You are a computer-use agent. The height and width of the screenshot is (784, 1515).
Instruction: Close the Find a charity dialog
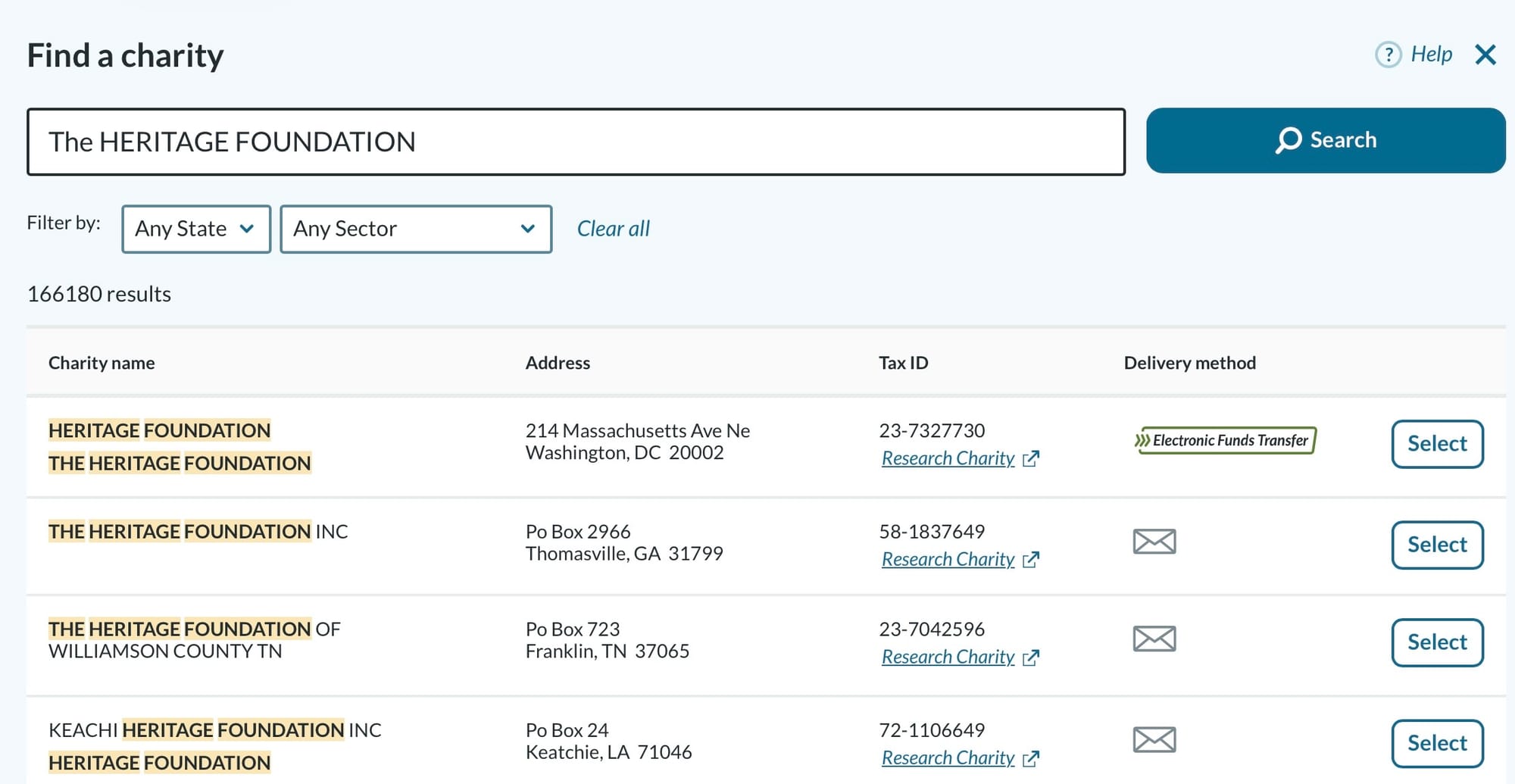tap(1485, 55)
